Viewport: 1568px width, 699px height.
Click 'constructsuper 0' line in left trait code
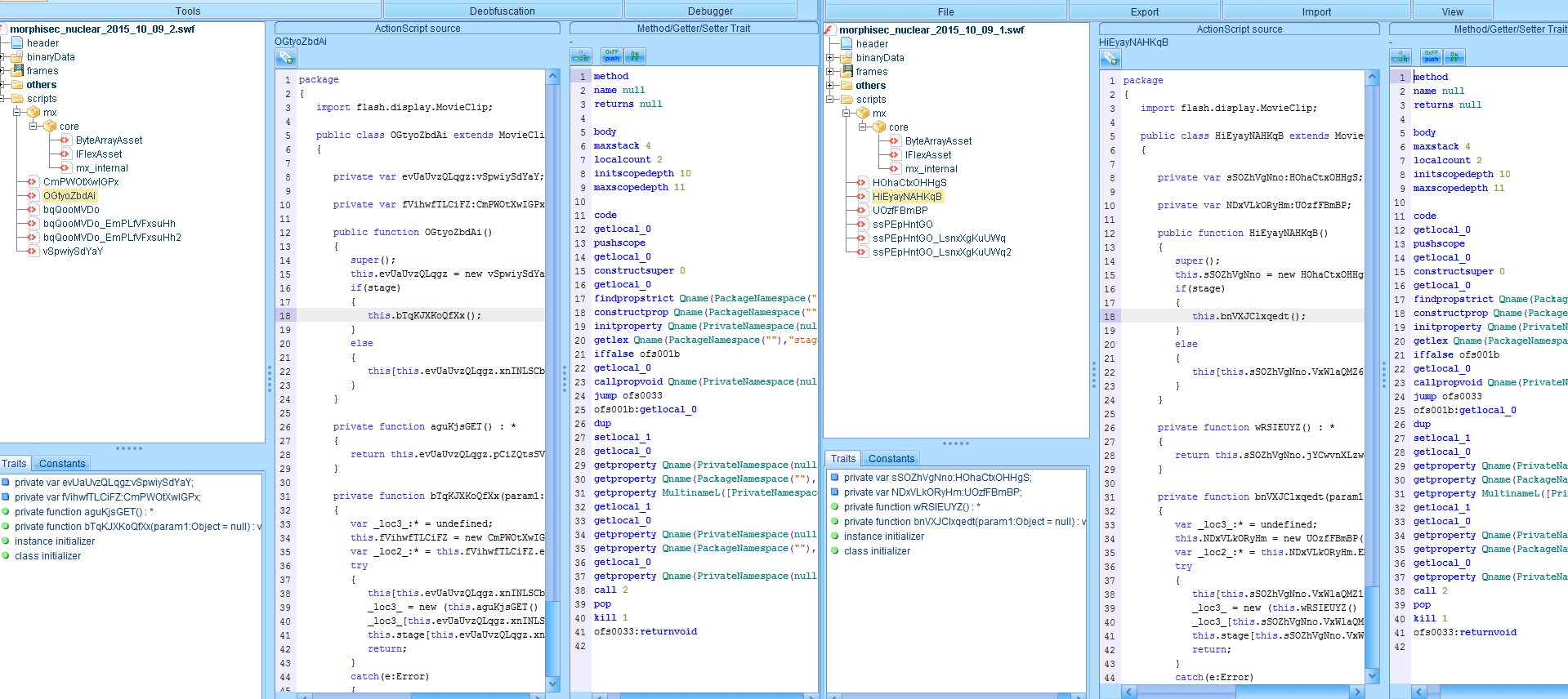tap(639, 270)
